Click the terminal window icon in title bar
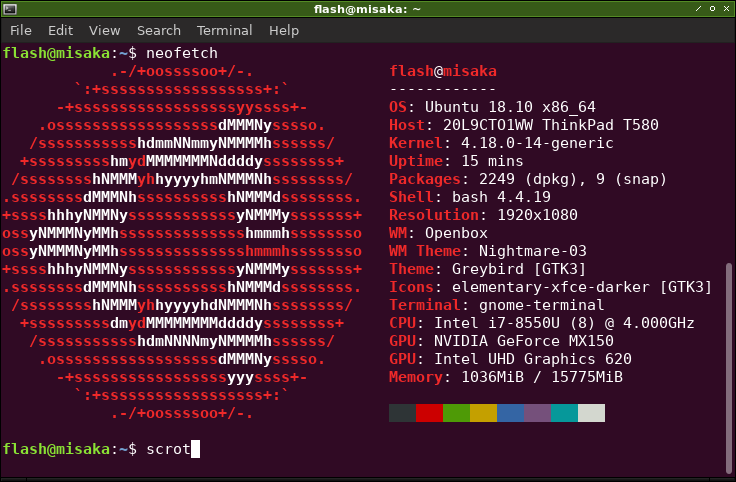 [x=10, y=8]
